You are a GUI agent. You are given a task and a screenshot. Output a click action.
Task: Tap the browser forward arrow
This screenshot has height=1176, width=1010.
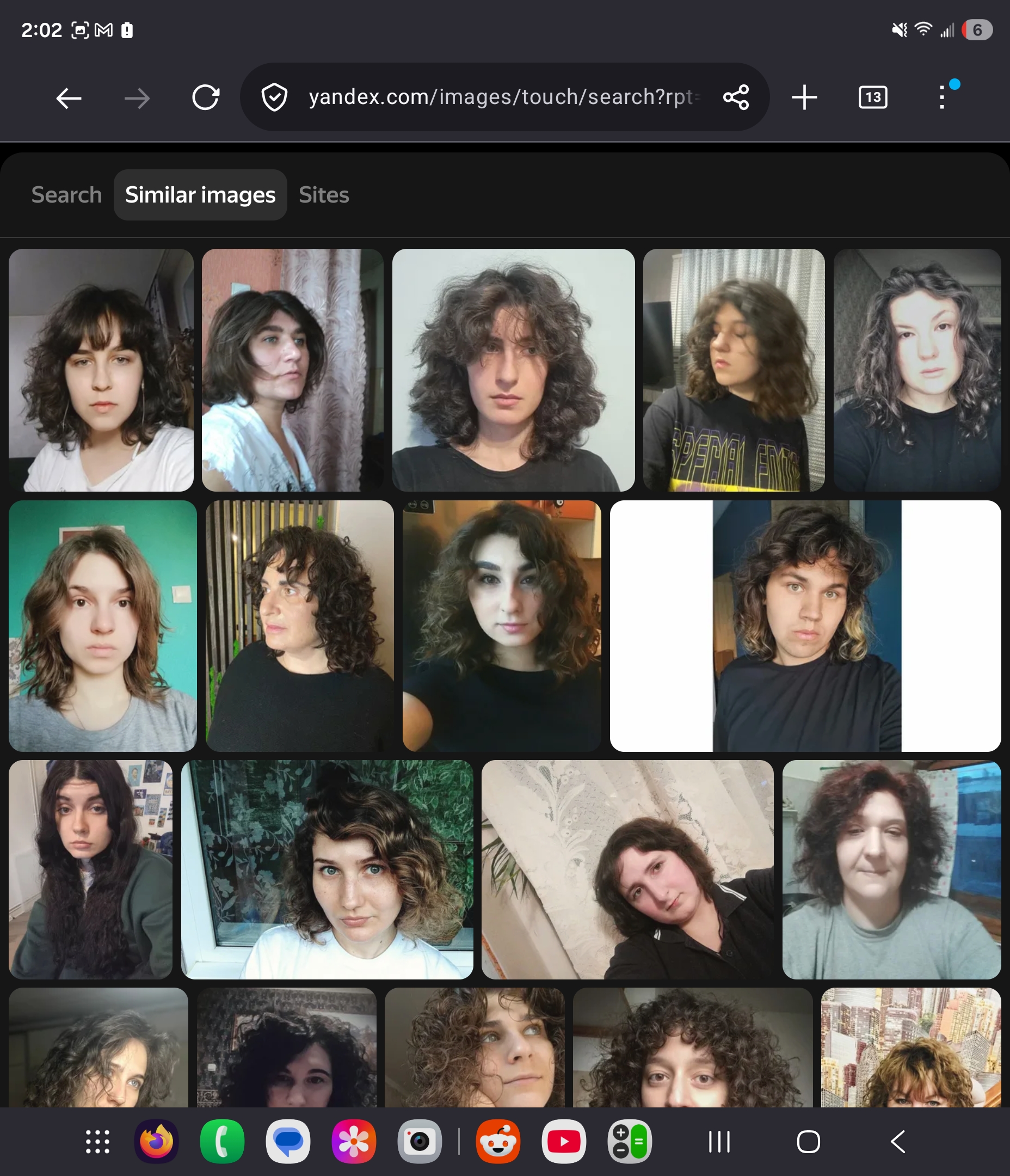[137, 97]
